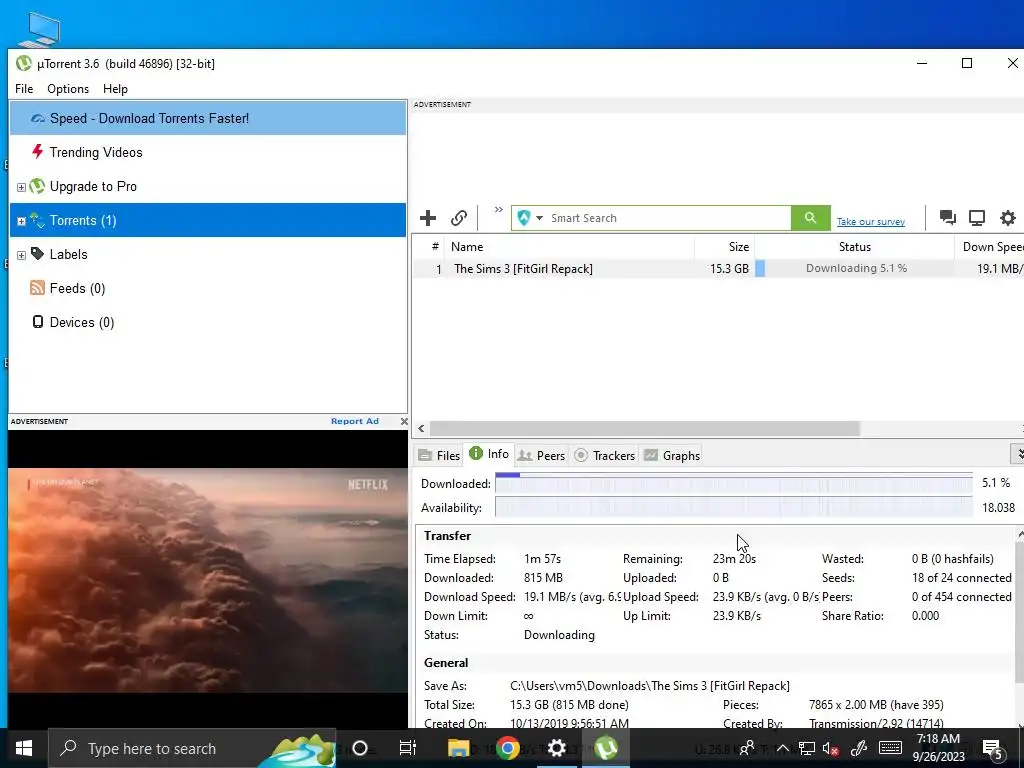Open the search provider dropdown arrow

coord(539,218)
